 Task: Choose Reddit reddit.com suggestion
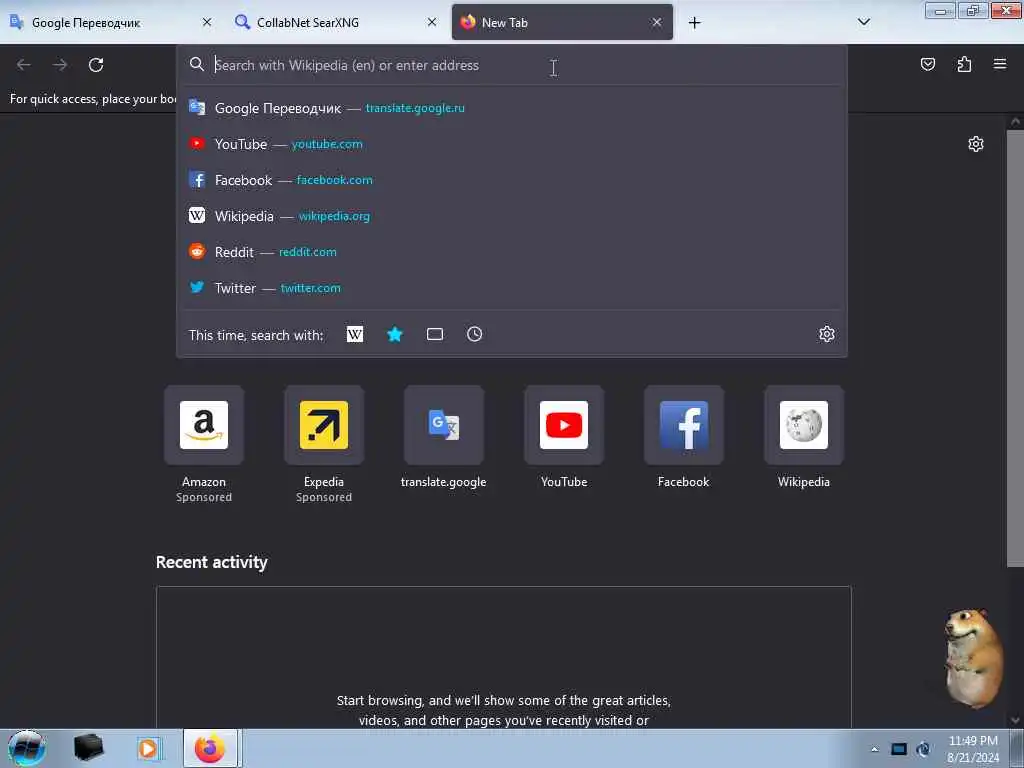[512, 251]
